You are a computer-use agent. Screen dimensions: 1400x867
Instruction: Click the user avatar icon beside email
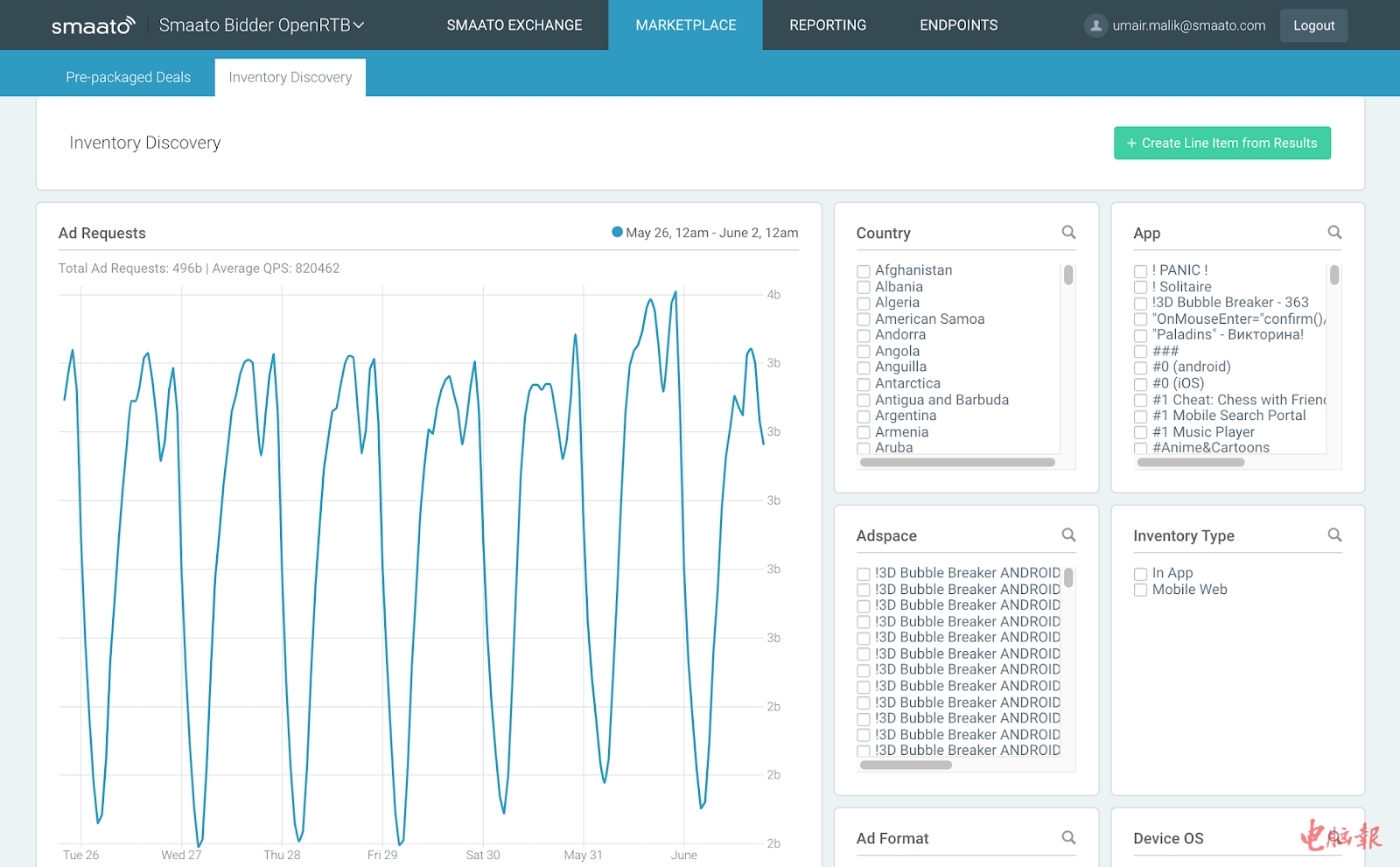click(x=1095, y=25)
